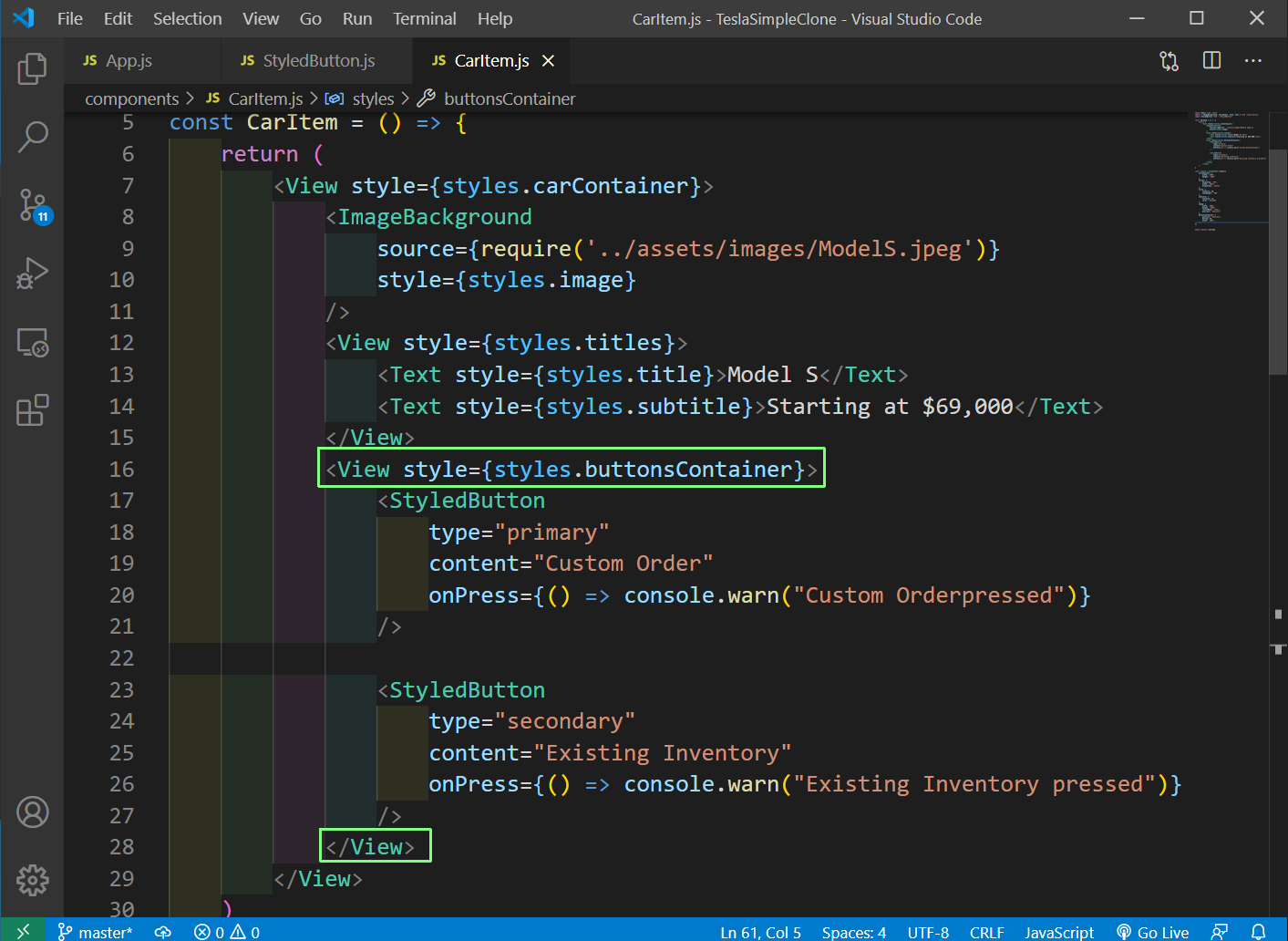Split the editor to the right
Viewport: 1288px width, 941px height.
(x=1211, y=61)
